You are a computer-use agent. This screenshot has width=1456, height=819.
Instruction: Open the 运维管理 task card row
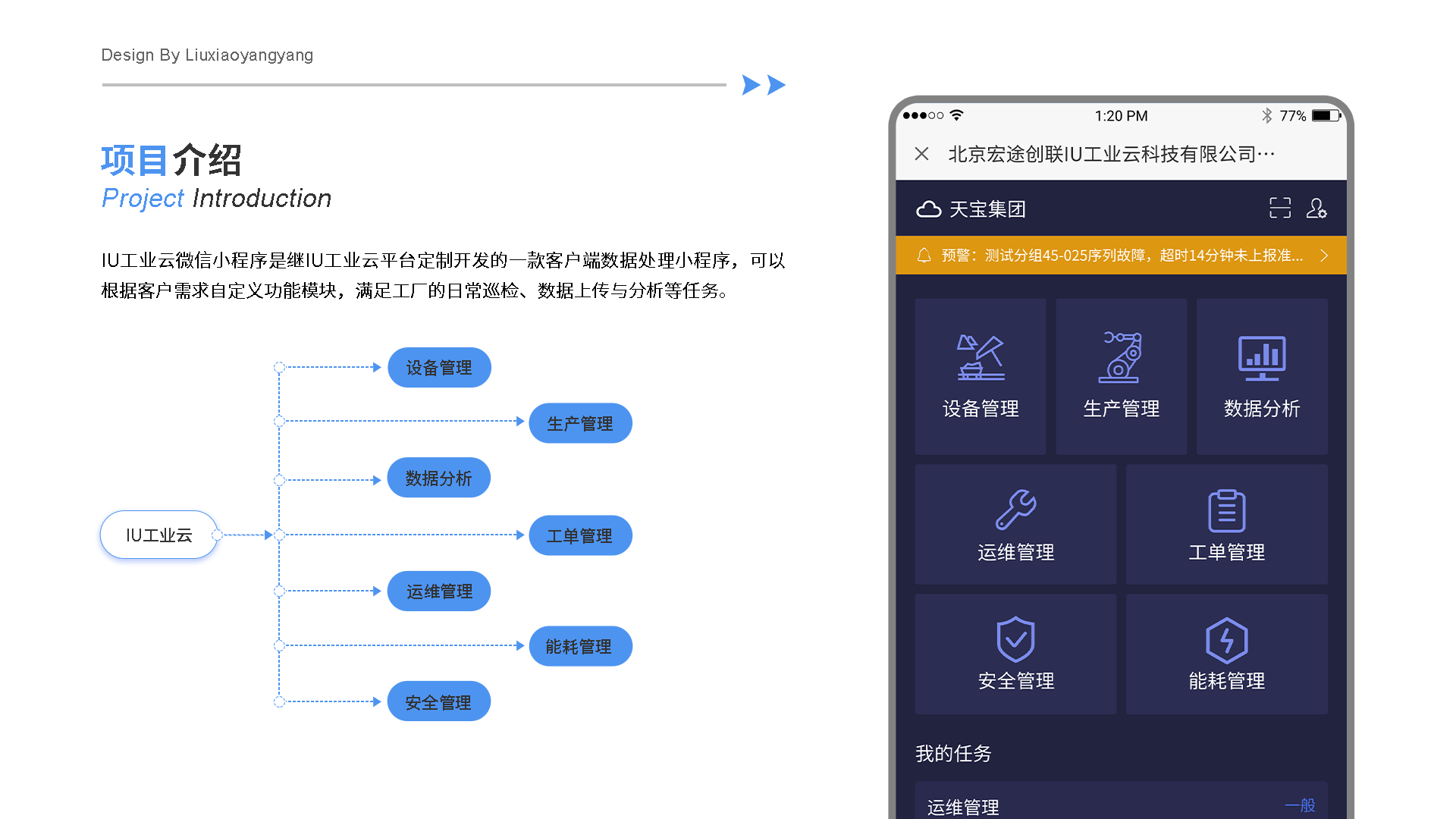pos(1121,800)
